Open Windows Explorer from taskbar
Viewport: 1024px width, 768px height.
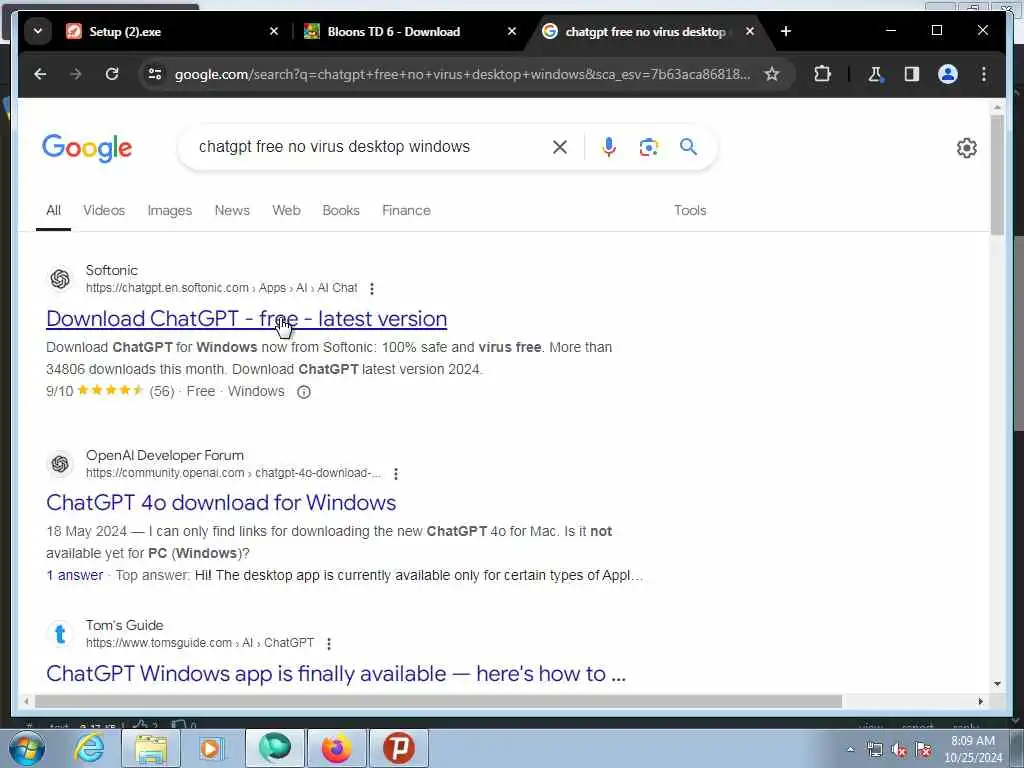[151, 748]
